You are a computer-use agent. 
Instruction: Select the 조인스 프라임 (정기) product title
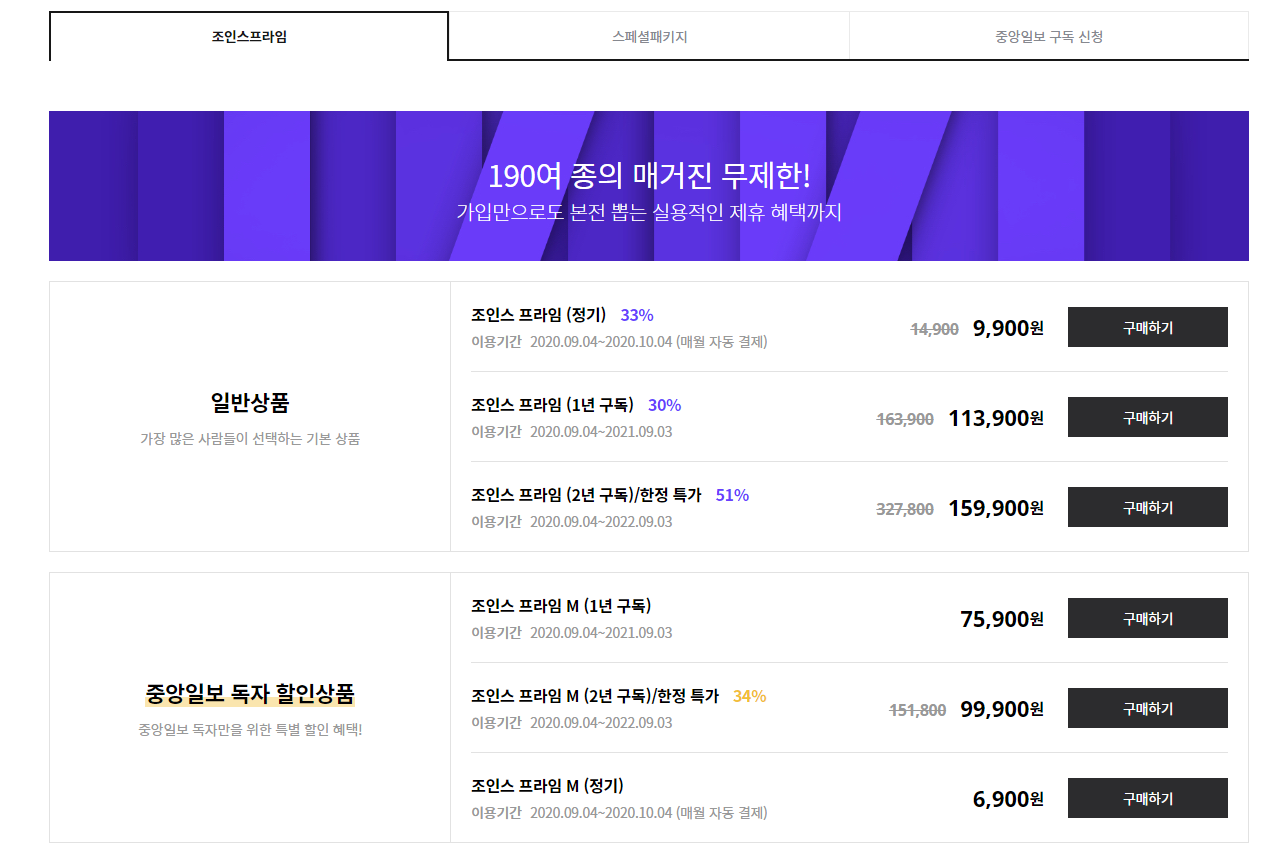click(x=539, y=315)
